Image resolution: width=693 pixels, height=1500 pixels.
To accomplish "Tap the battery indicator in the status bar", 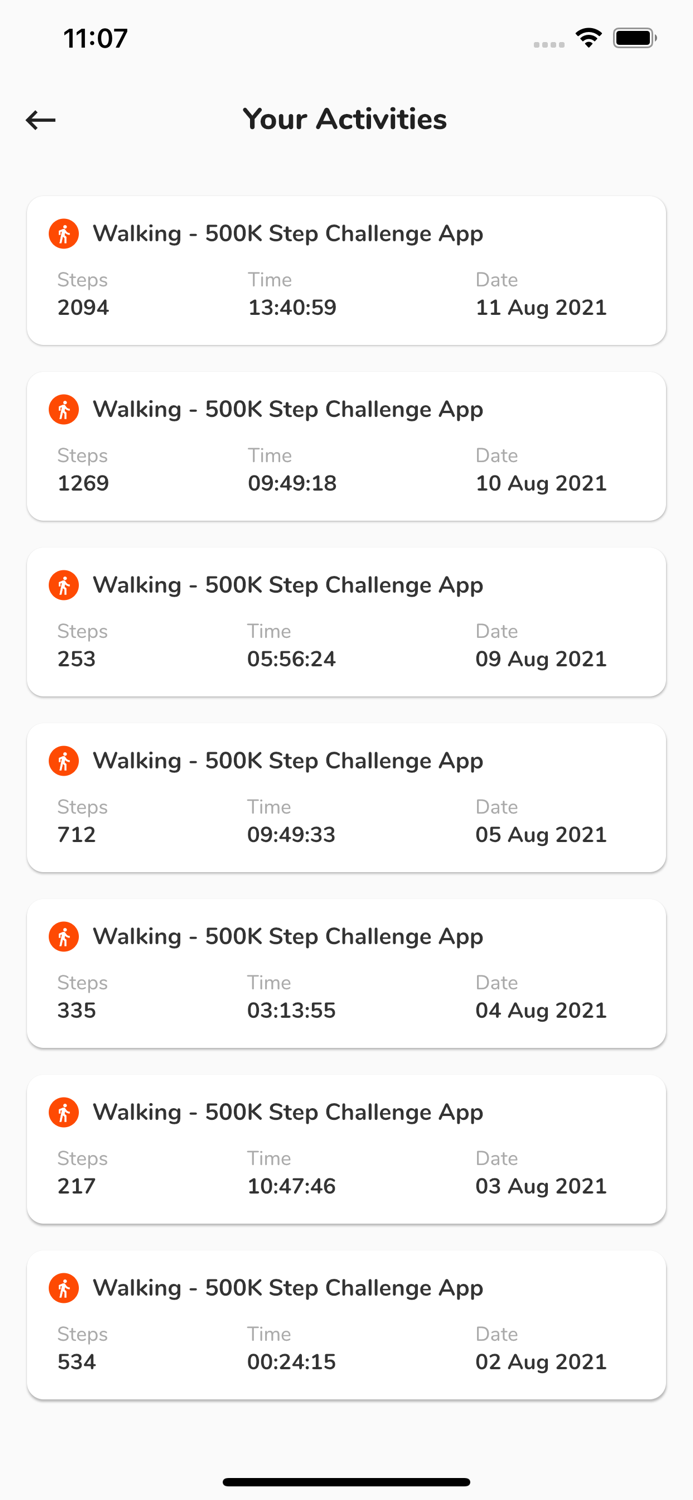I will tap(634, 37).
